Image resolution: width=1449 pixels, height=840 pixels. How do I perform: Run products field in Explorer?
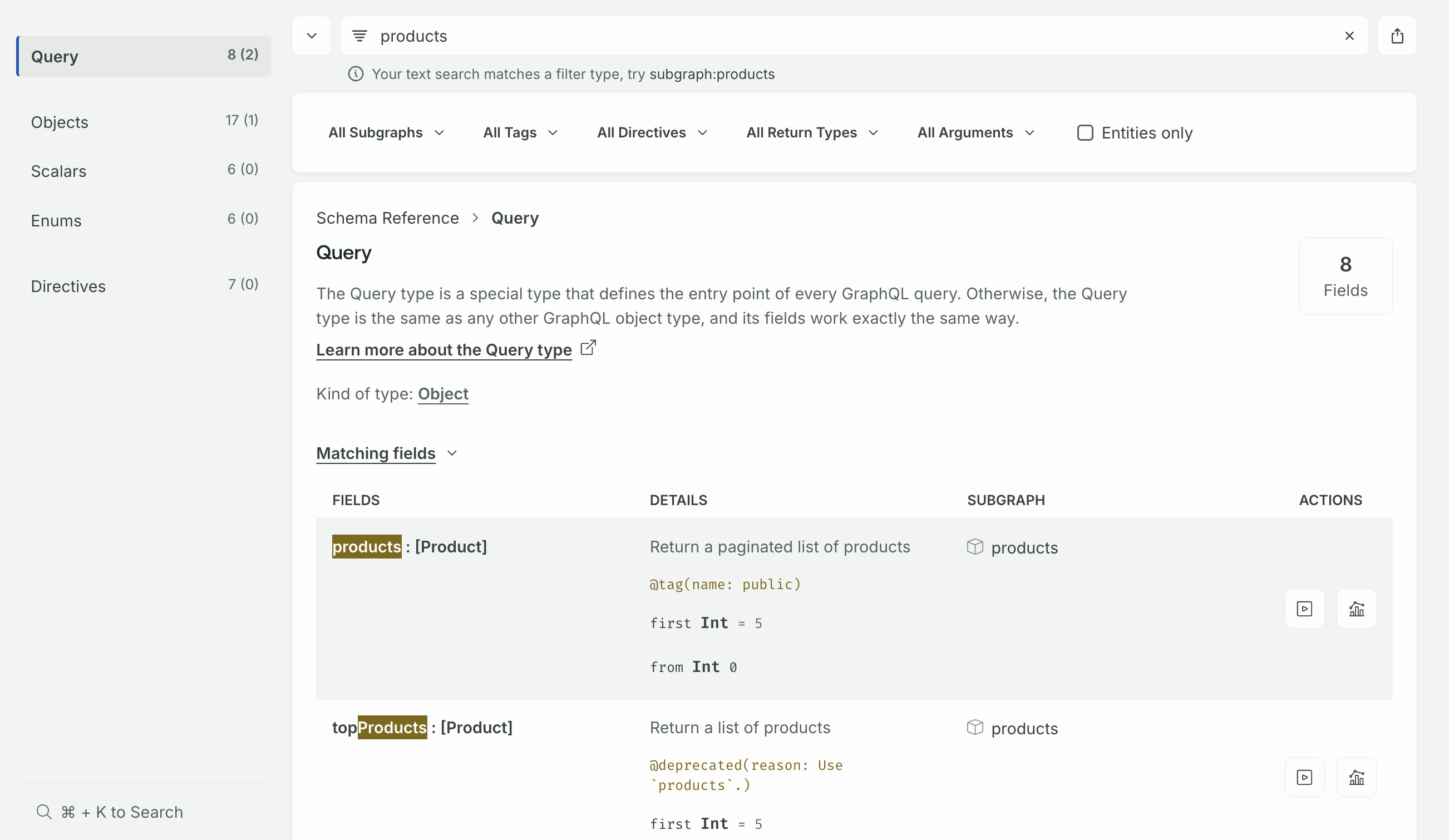(1304, 608)
